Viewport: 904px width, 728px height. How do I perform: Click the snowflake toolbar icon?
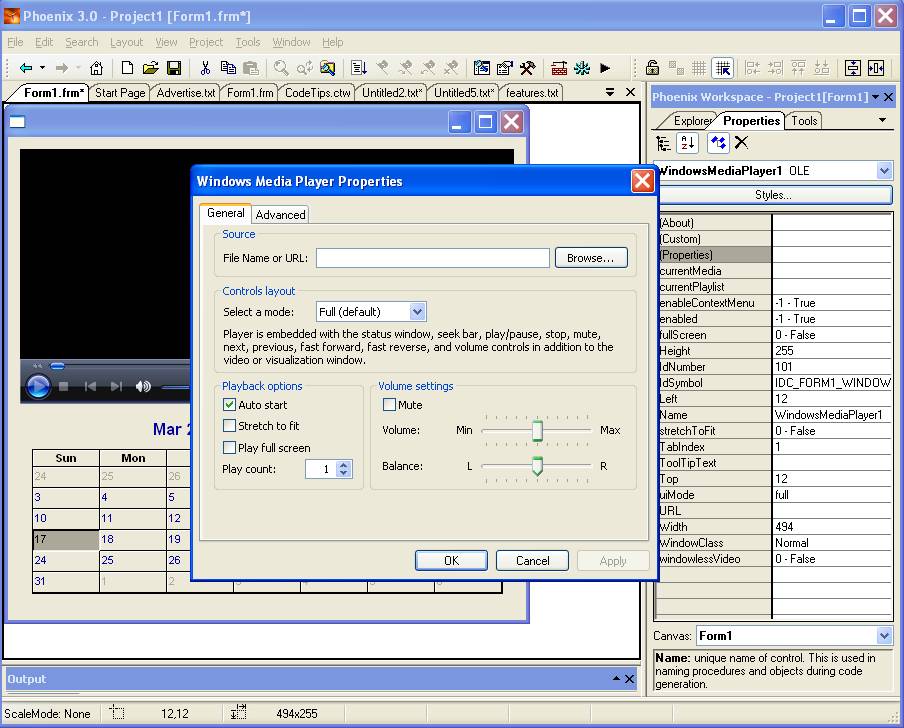(x=582, y=68)
